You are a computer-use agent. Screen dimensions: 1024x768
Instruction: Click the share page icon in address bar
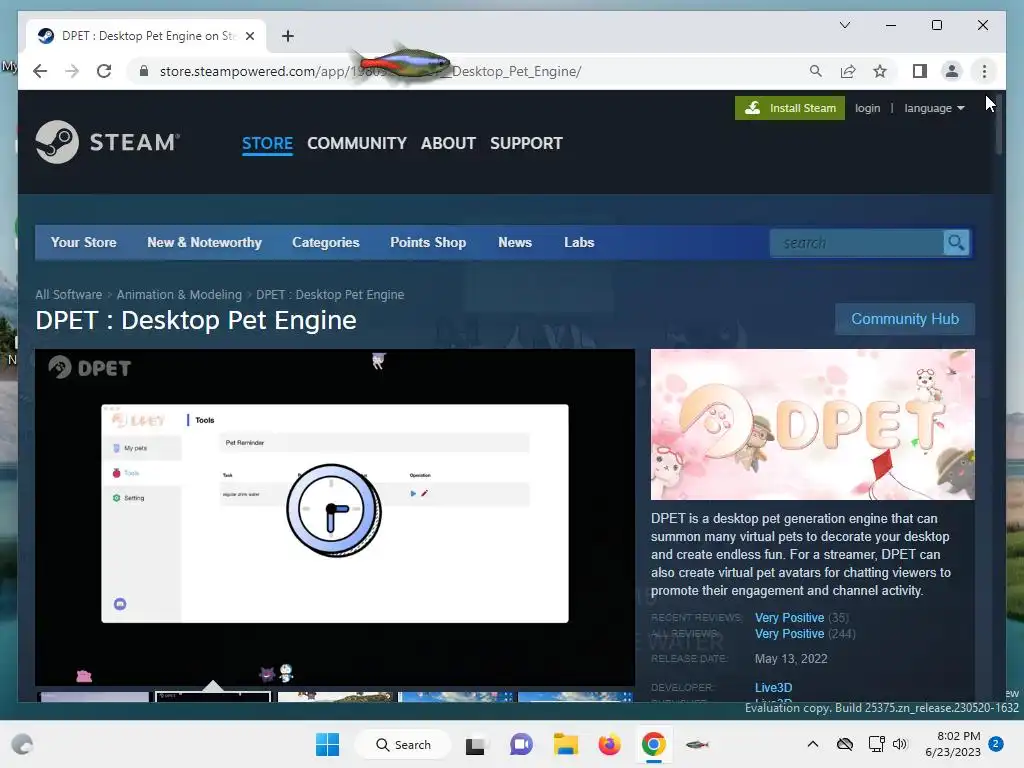[x=848, y=71]
